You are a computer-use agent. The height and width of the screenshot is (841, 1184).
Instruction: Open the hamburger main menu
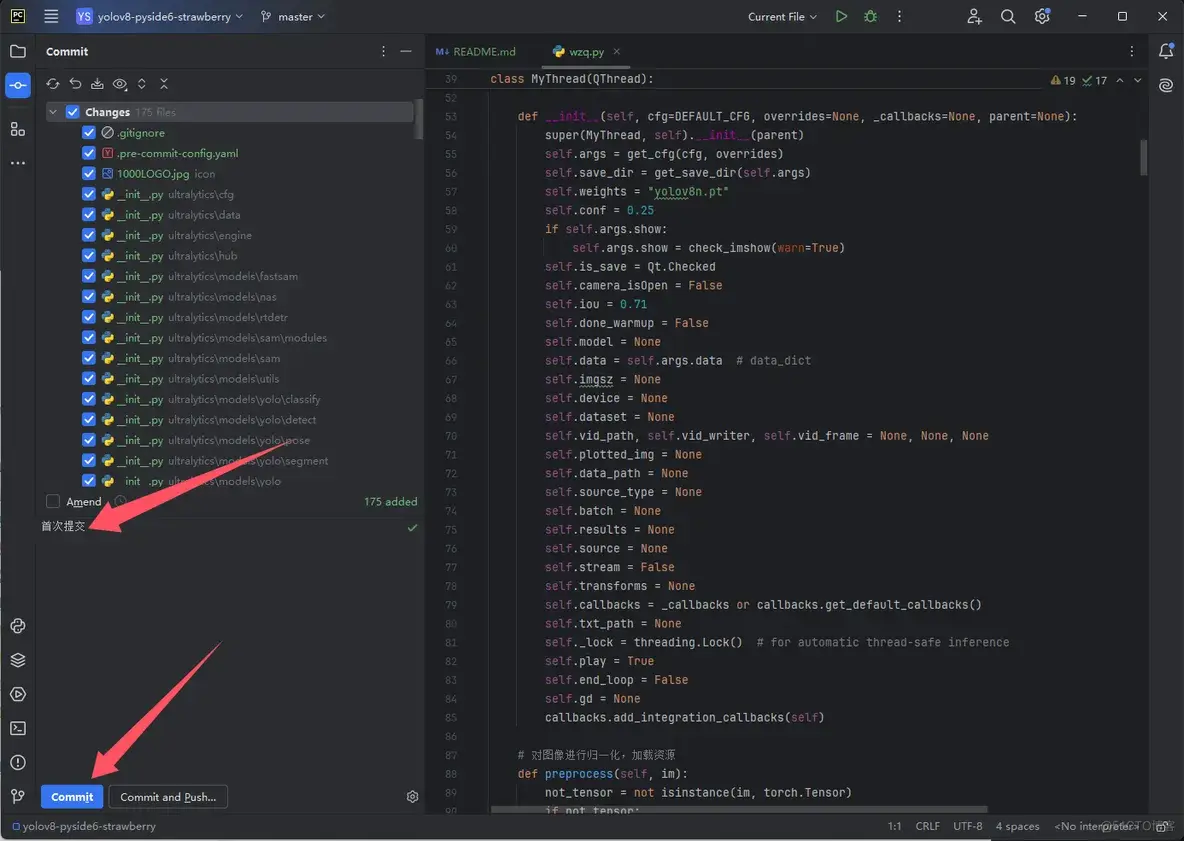52,17
